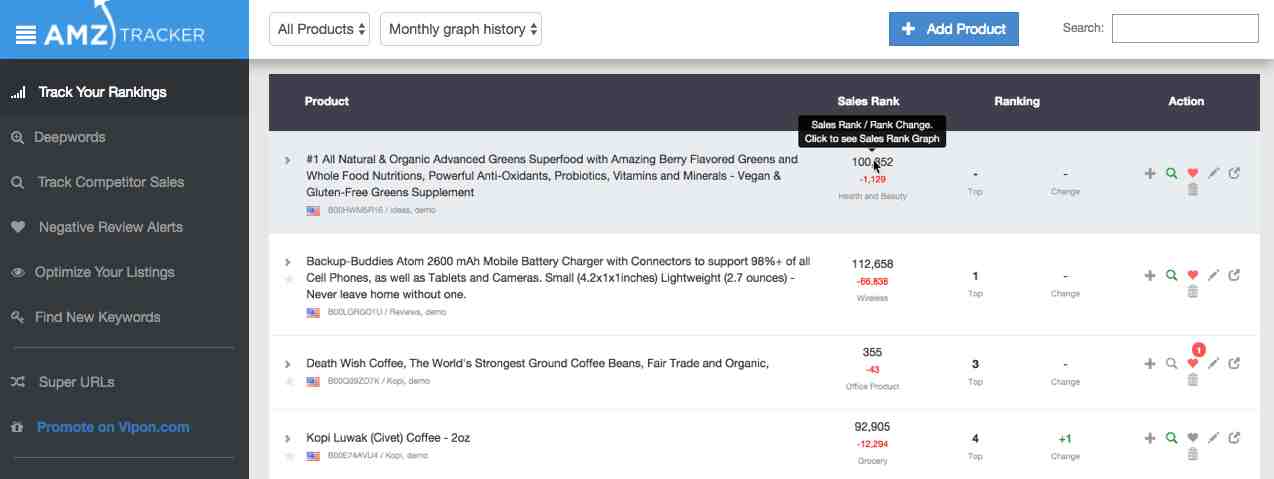Click the Add Product button
The height and width of the screenshot is (479, 1274).
pos(953,29)
